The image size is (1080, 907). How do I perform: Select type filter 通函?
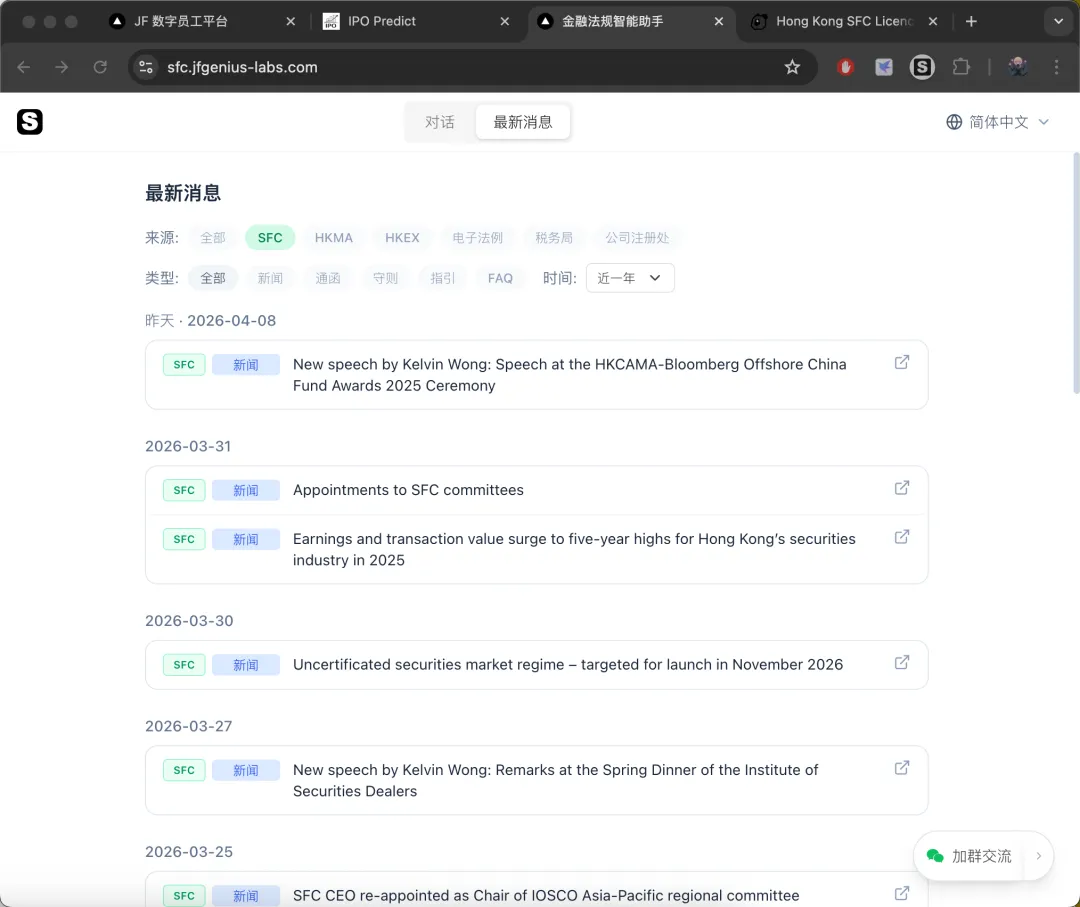pyautogui.click(x=328, y=278)
